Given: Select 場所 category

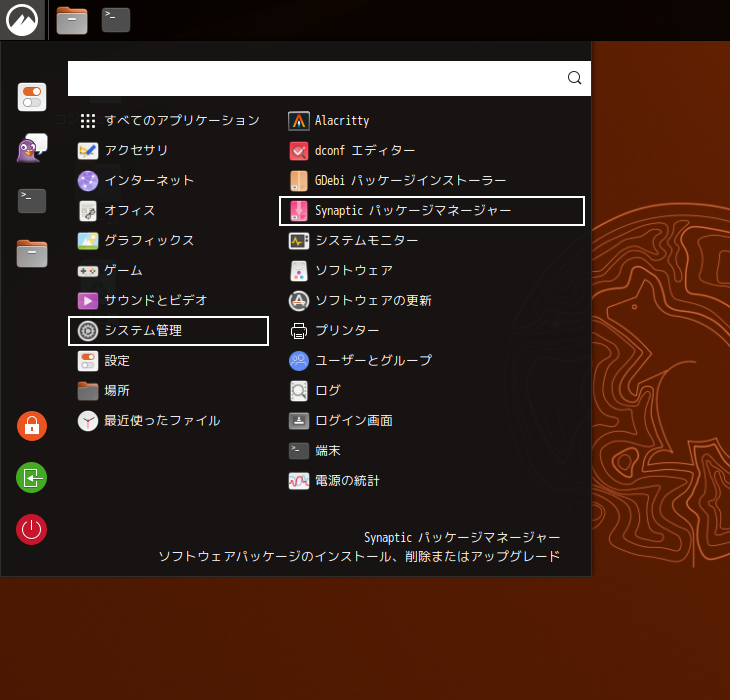Looking at the screenshot, I should coord(169,390).
